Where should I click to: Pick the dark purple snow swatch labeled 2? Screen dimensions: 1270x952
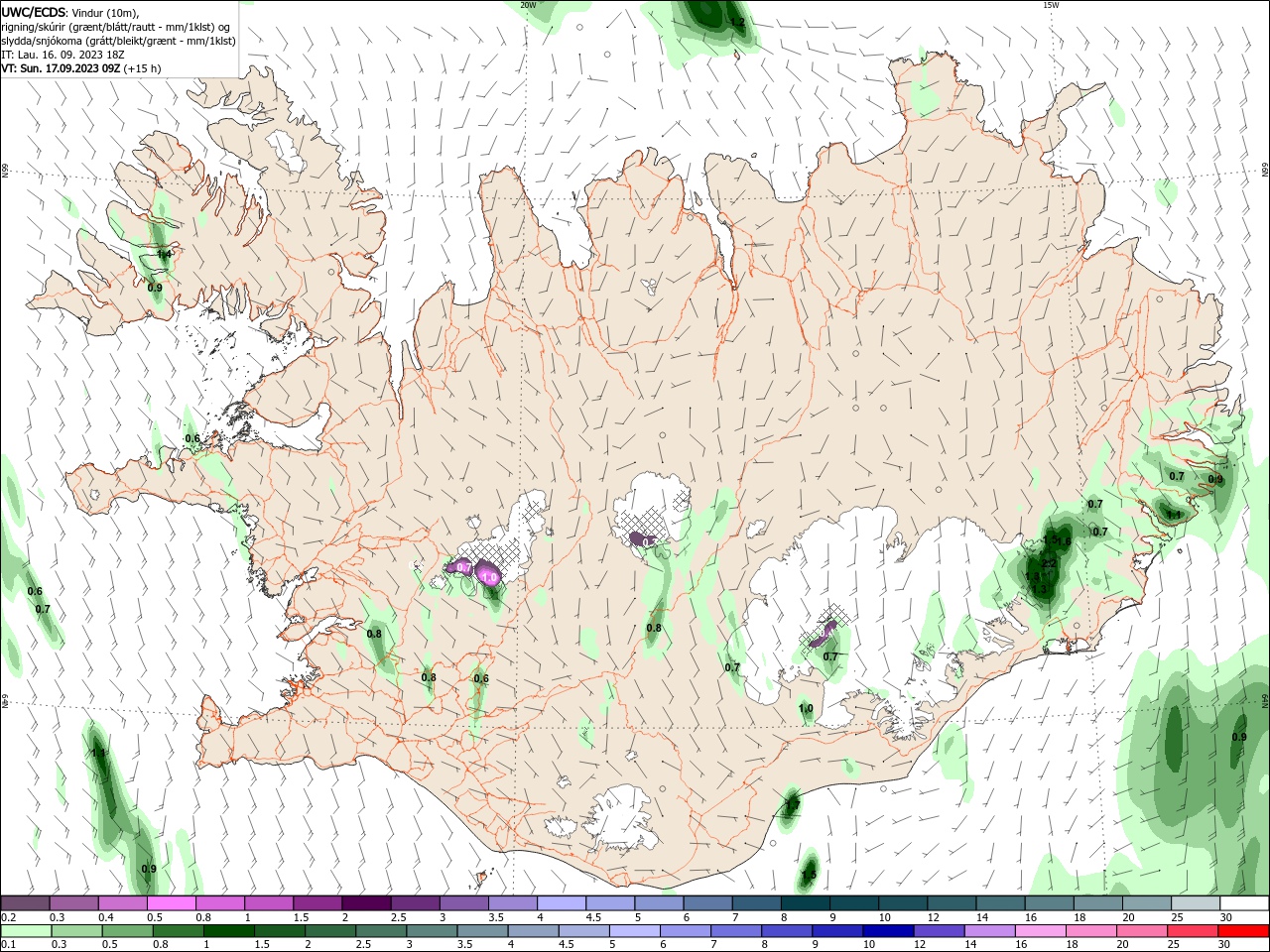coord(366,903)
